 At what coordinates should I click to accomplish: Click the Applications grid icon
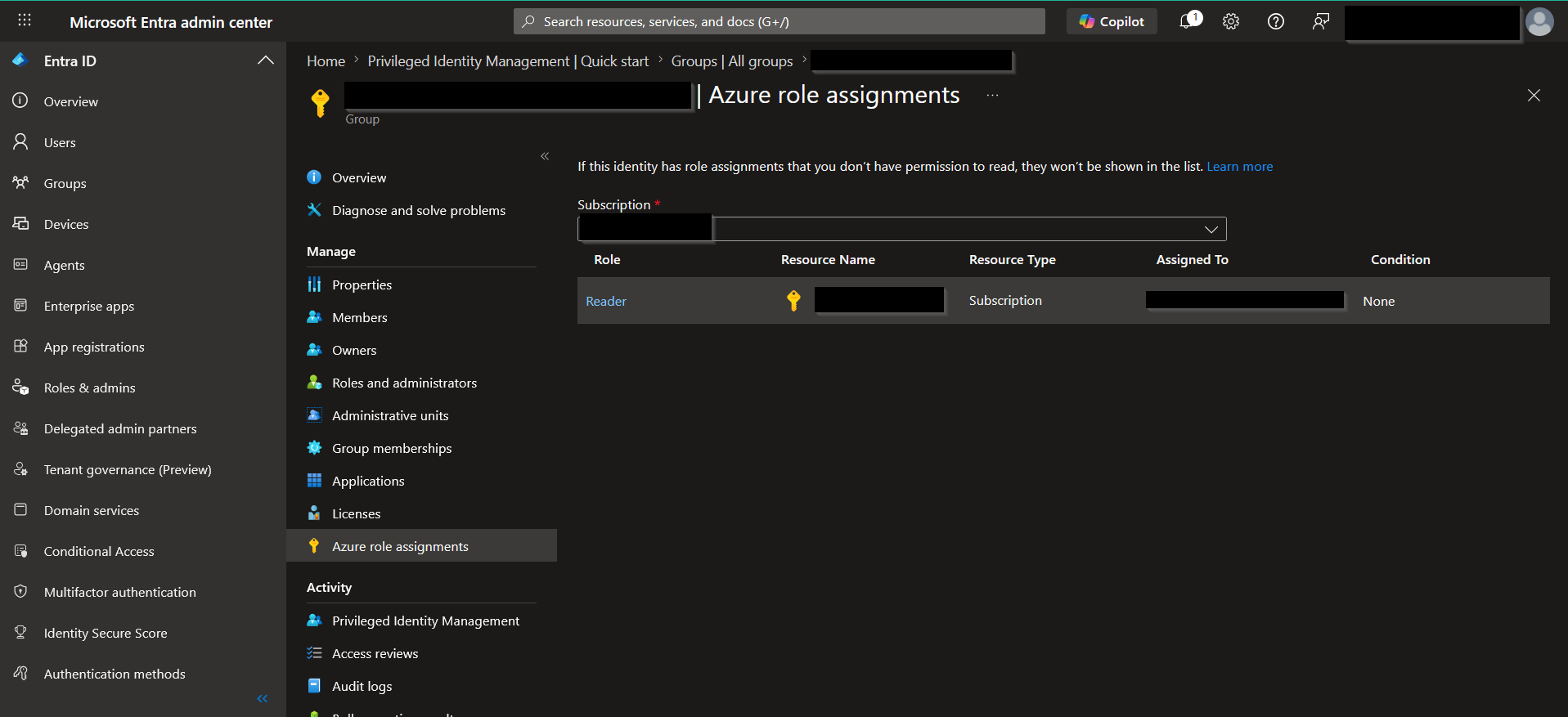314,481
